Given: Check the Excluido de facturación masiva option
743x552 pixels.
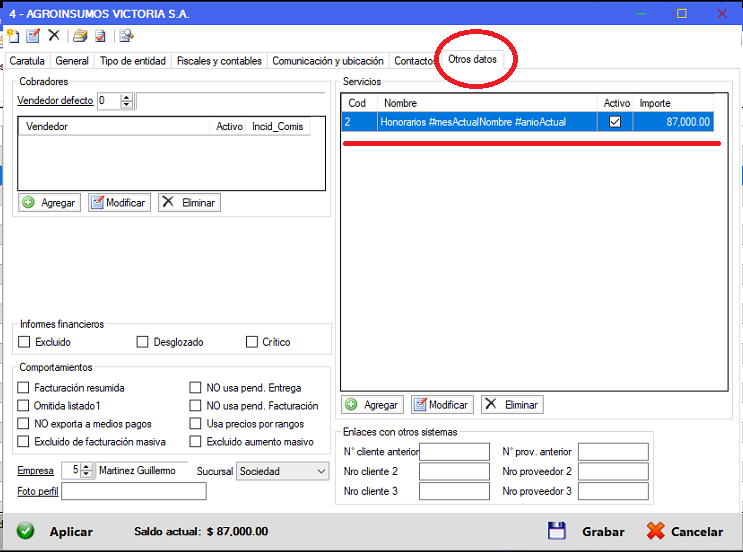Looking at the screenshot, I should point(24,442).
